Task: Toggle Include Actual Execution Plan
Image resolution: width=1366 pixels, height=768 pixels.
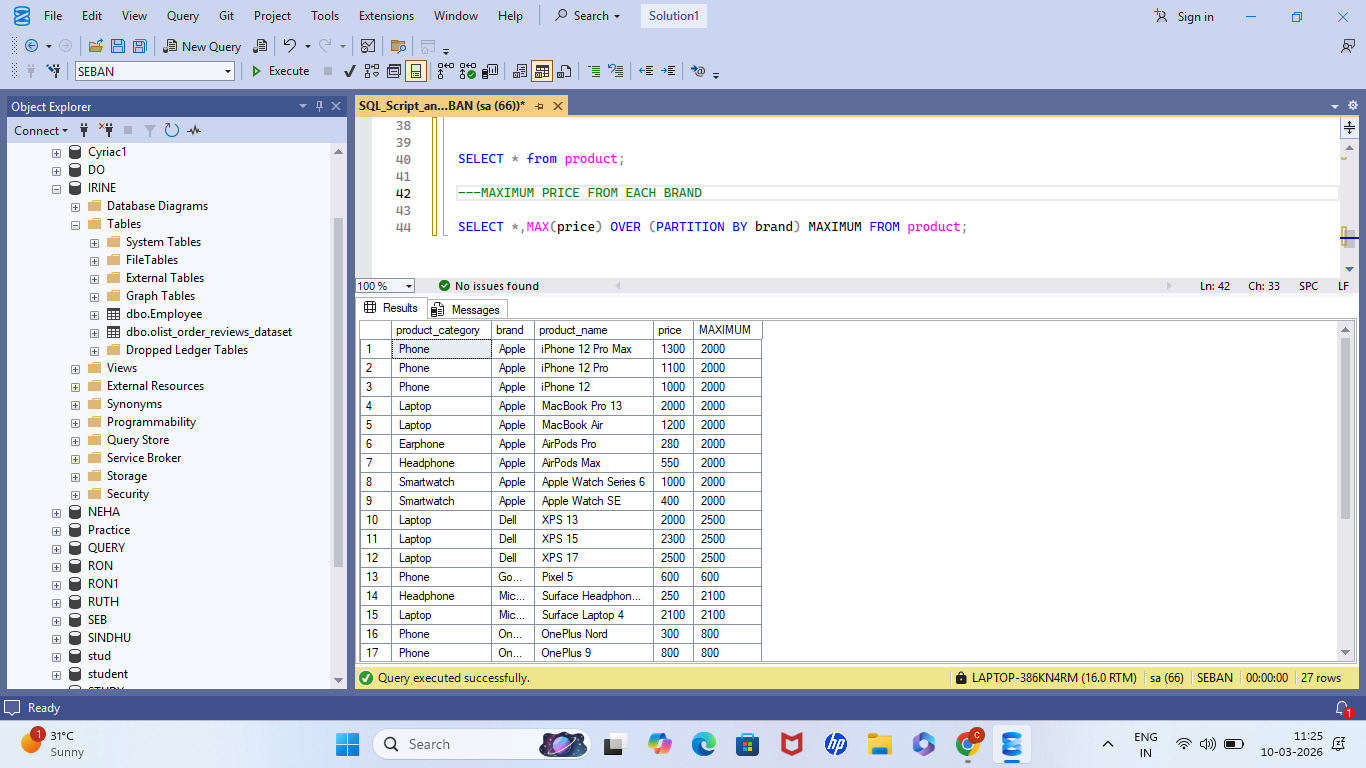Action: point(445,71)
